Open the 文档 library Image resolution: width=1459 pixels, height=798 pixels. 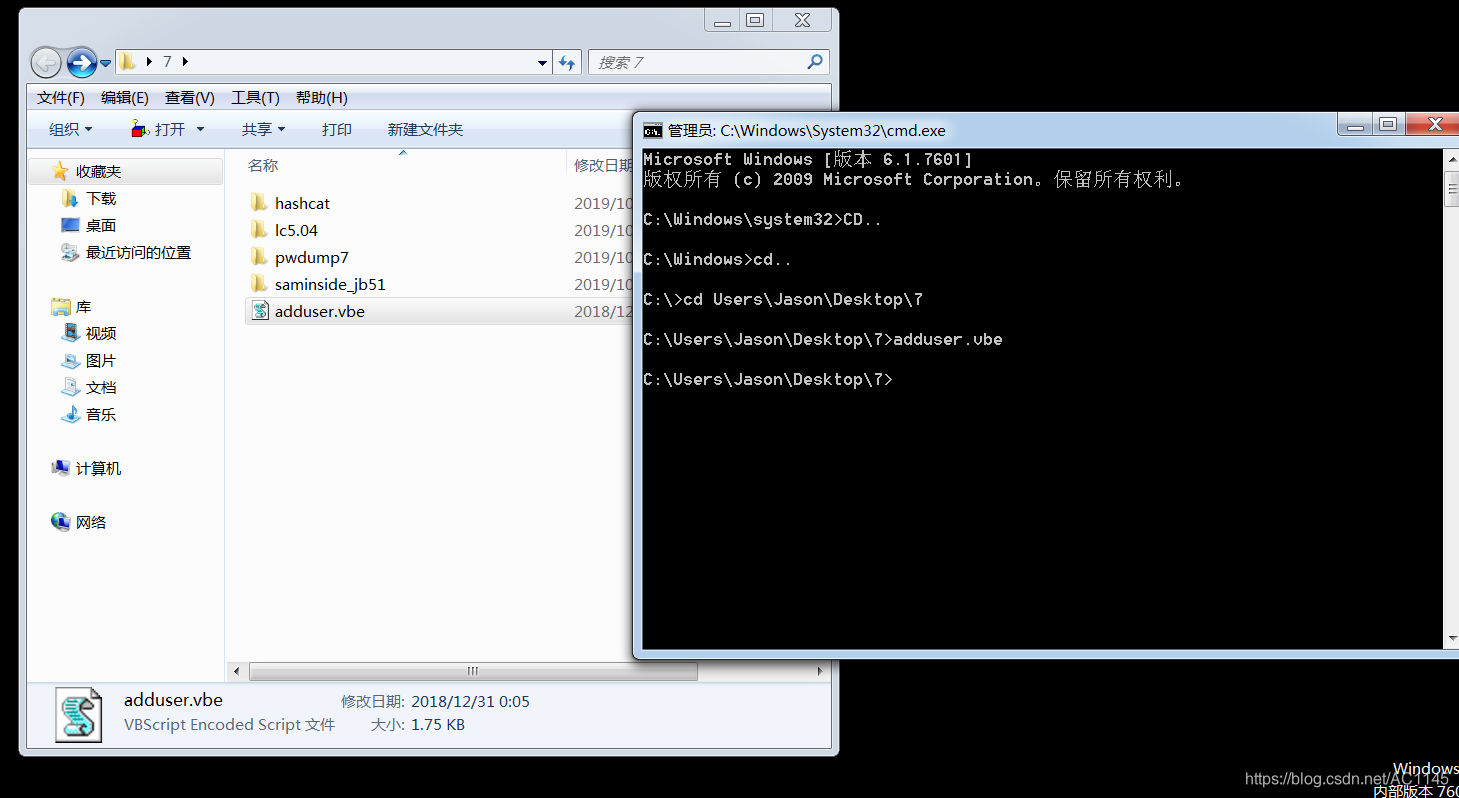click(101, 388)
